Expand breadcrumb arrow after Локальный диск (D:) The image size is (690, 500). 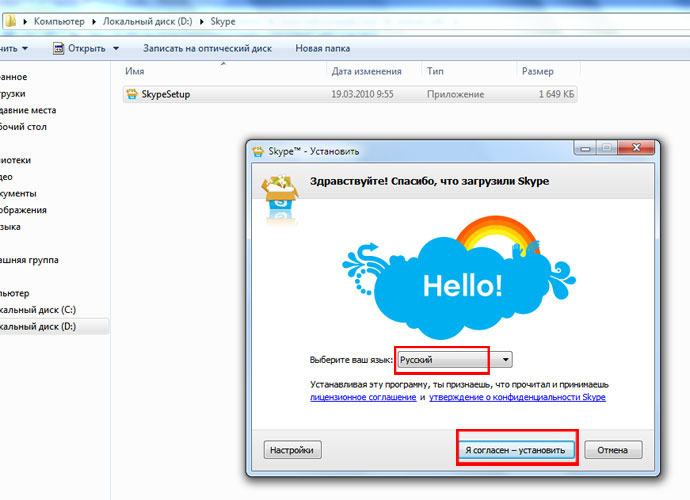(202, 22)
